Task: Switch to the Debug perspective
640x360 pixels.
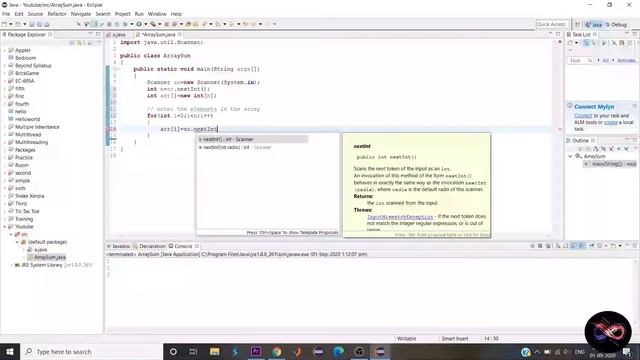Action: coord(616,24)
